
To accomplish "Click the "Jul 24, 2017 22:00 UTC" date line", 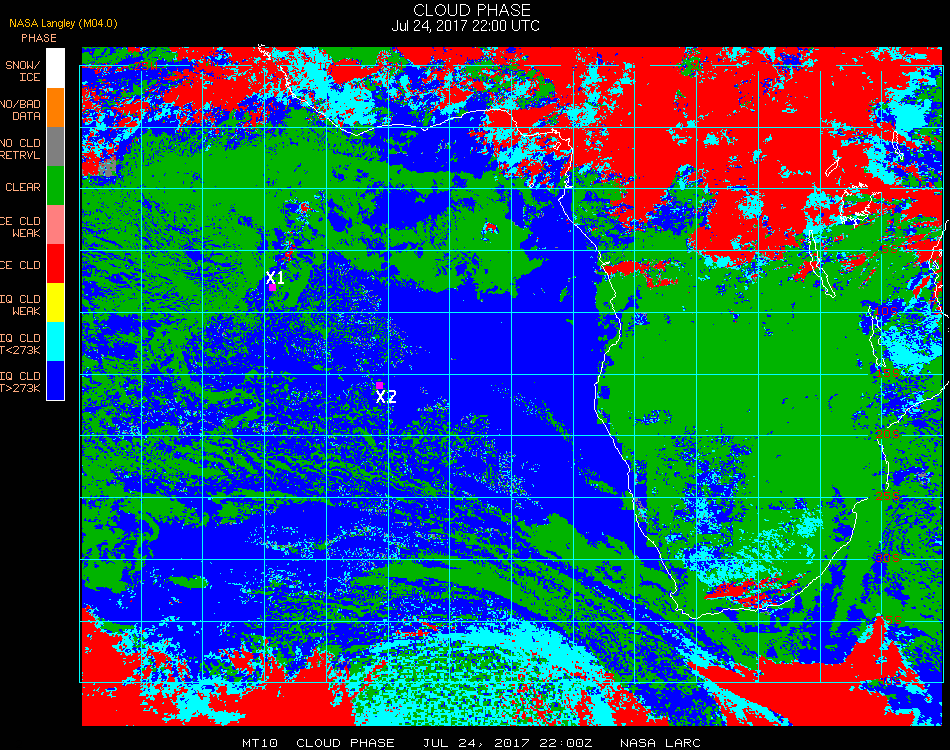I will (x=465, y=26).
